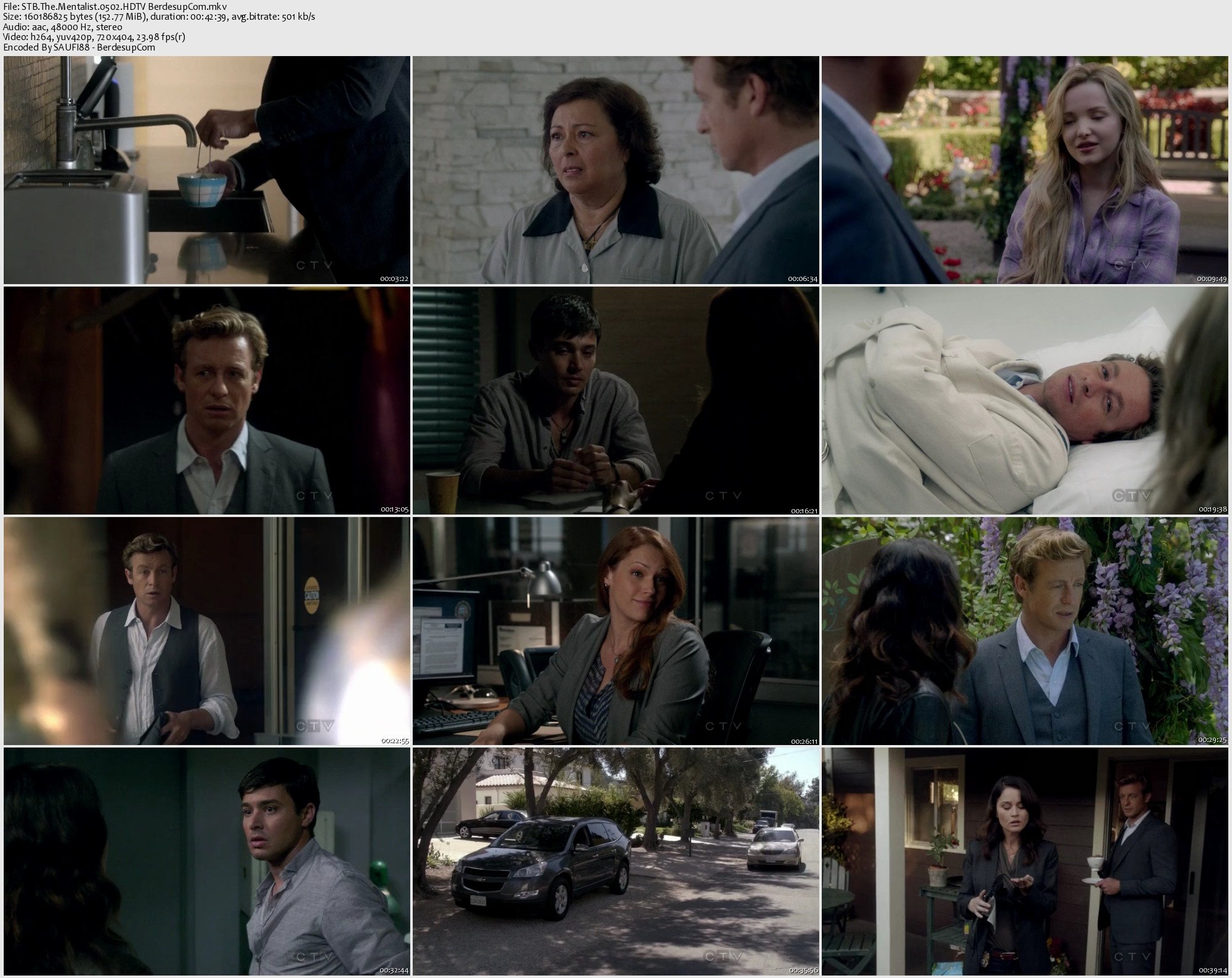Open the red-haired woman thumbnail at 00:26:11
This screenshot has height=978, width=1232.
click(616, 631)
